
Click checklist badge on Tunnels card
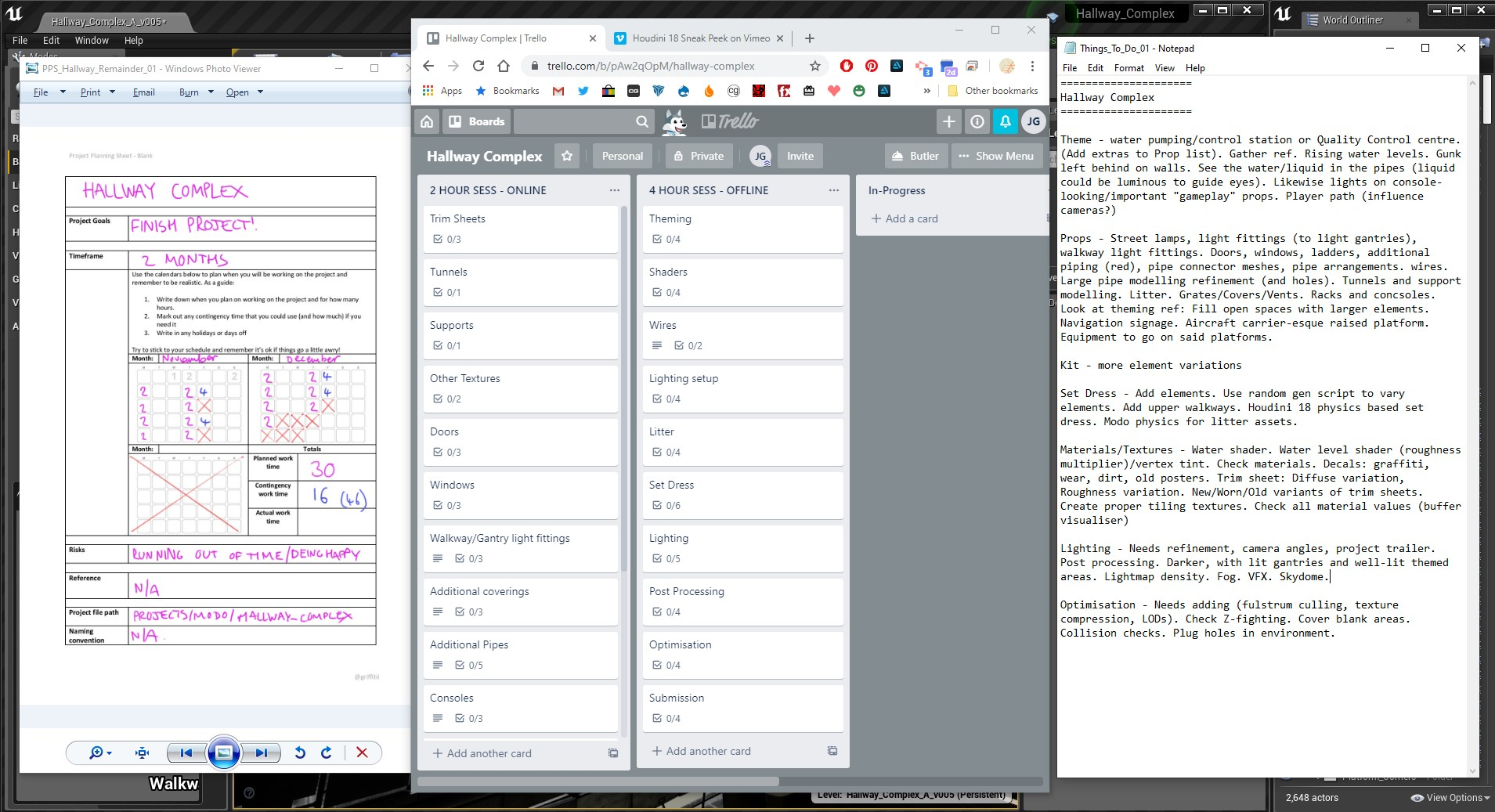tap(448, 292)
